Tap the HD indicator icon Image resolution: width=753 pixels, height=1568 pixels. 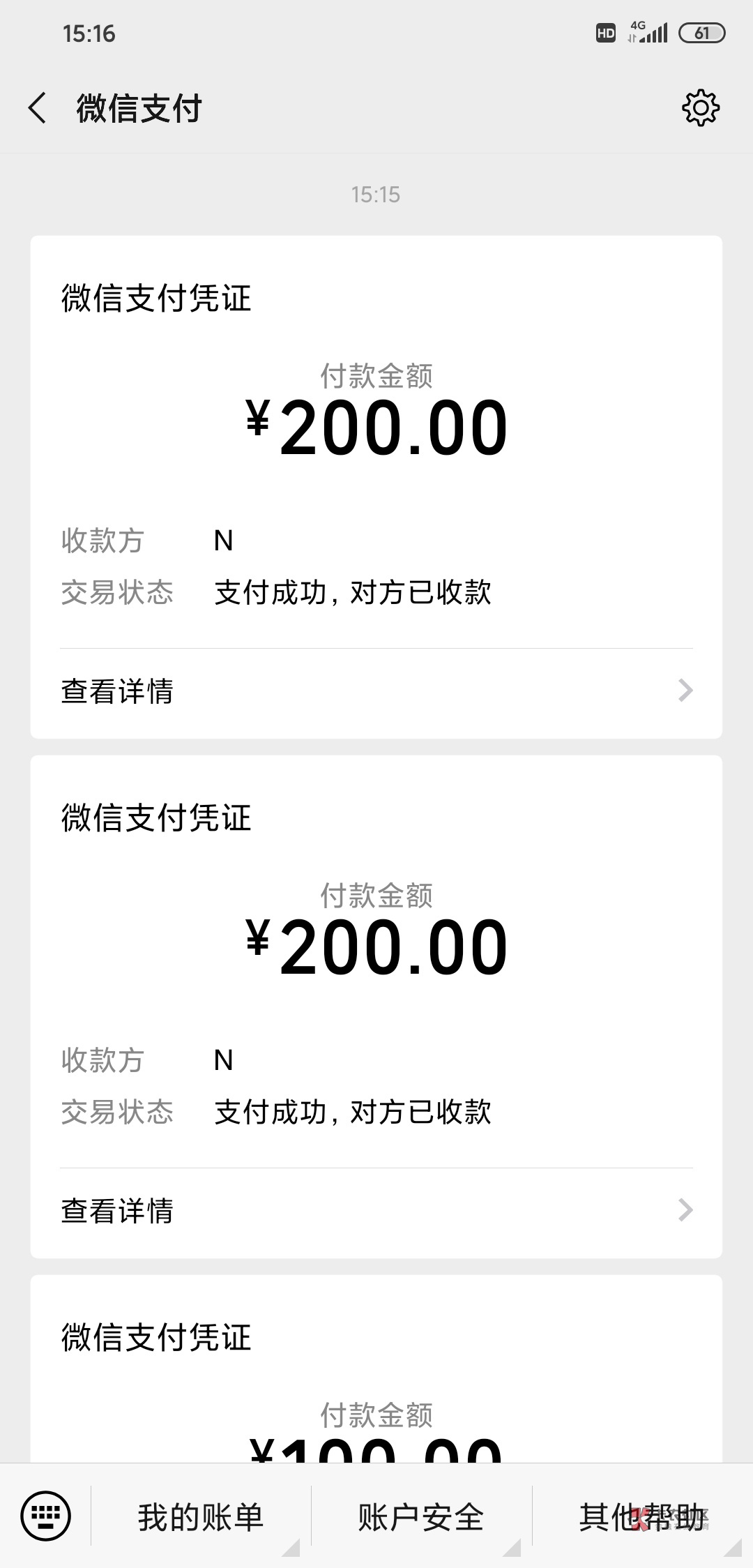(605, 33)
